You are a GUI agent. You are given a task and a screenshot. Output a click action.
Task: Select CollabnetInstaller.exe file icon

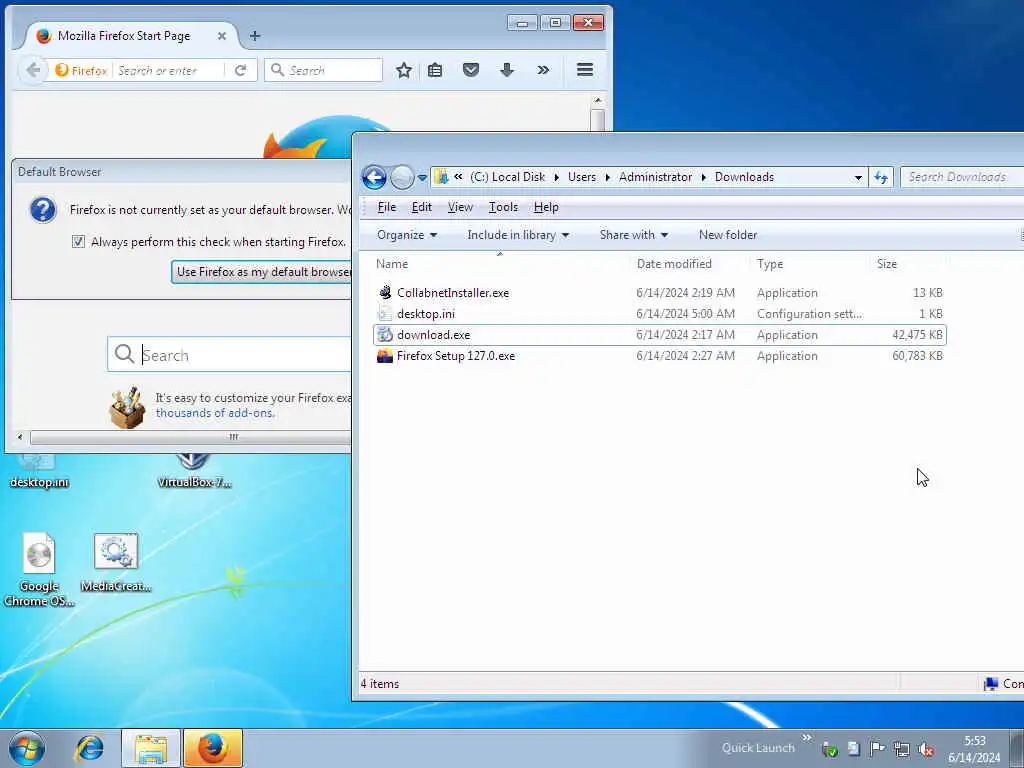(x=385, y=293)
